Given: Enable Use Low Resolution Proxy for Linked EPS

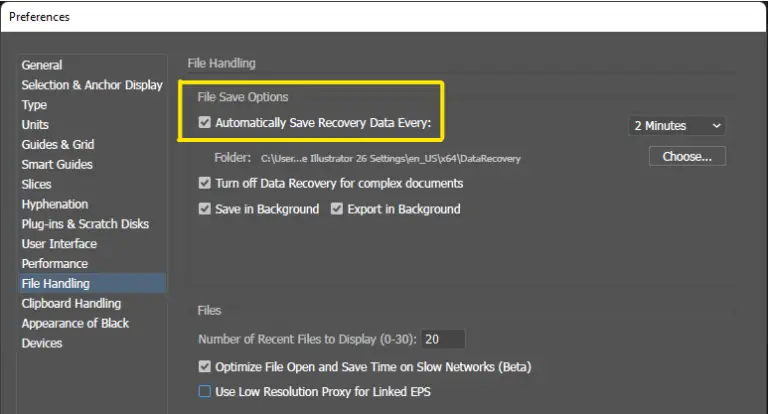Looking at the screenshot, I should 206,392.
